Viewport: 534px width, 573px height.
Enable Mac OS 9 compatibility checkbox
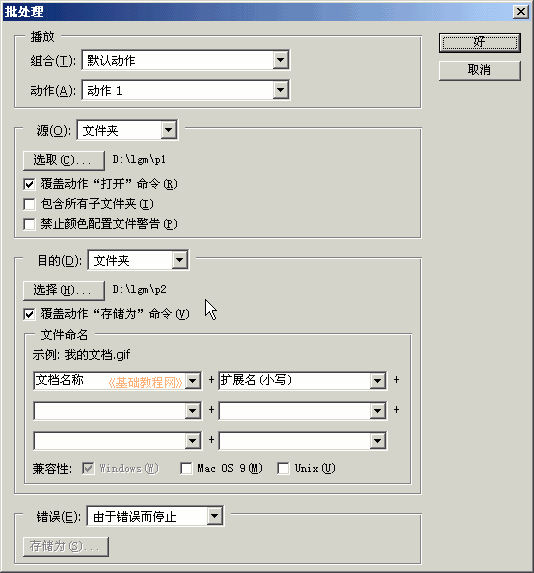click(x=186, y=468)
